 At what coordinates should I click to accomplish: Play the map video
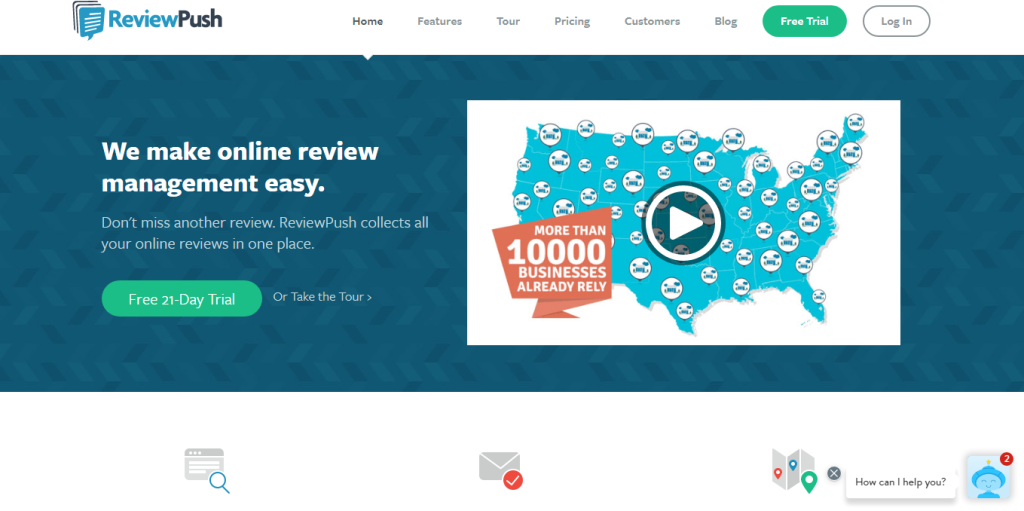click(683, 223)
